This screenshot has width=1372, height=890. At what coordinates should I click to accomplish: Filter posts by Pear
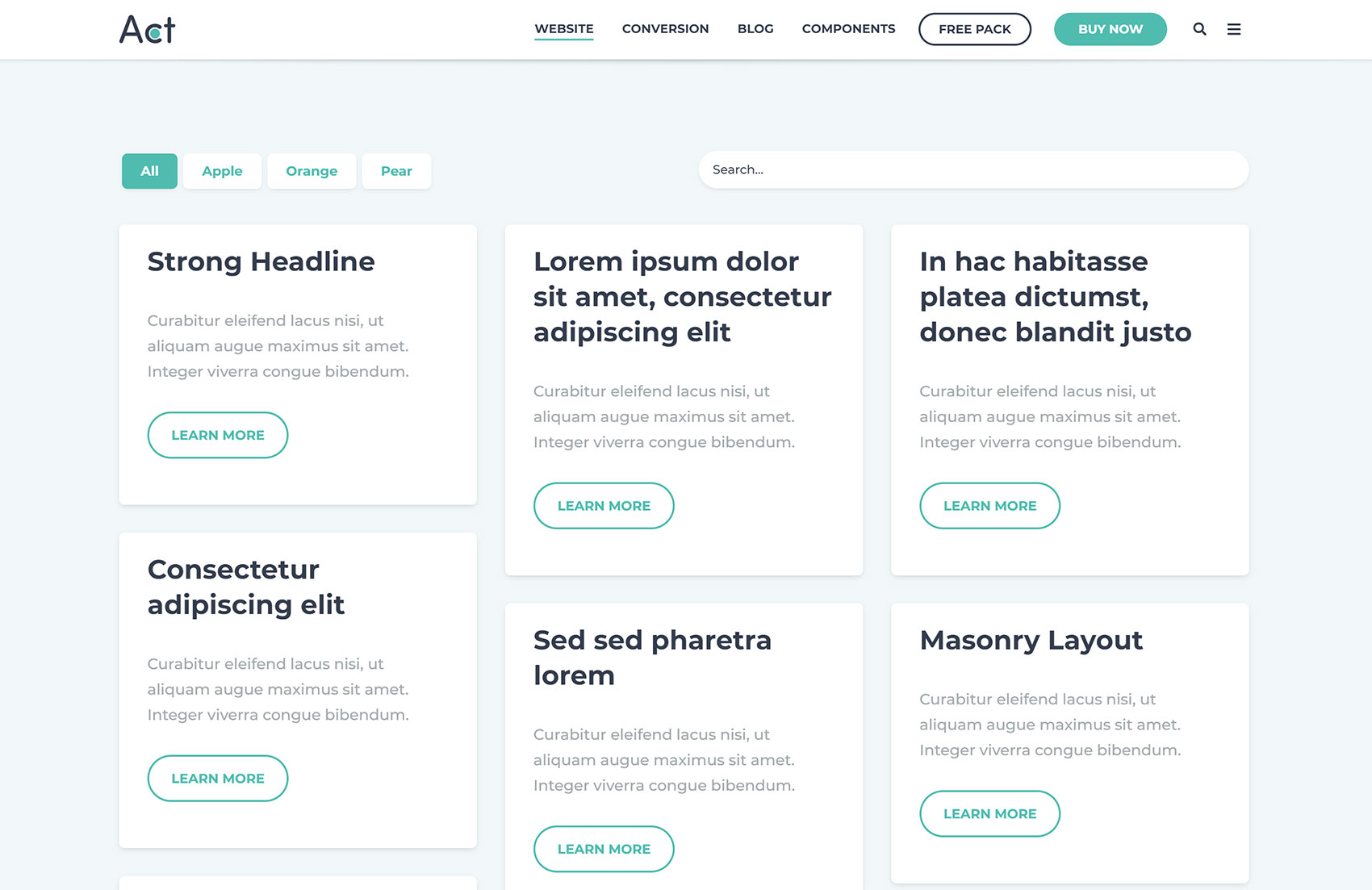pos(396,171)
